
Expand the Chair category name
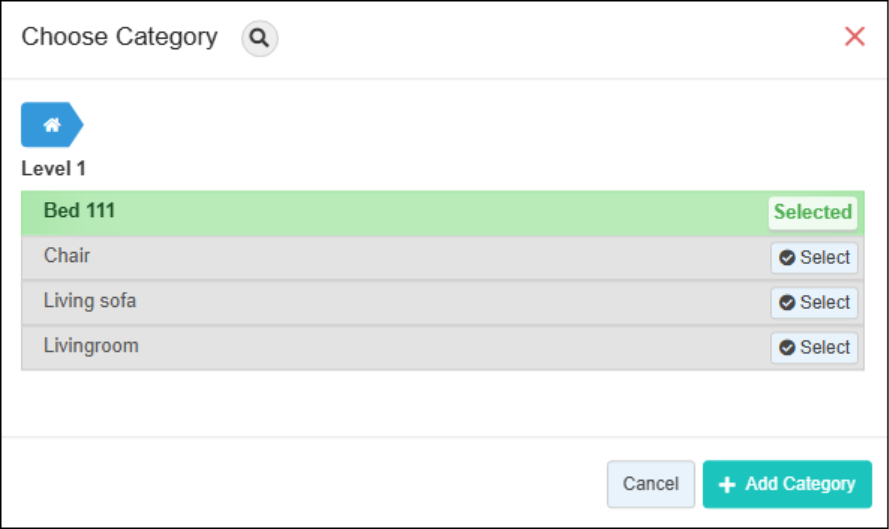point(67,256)
